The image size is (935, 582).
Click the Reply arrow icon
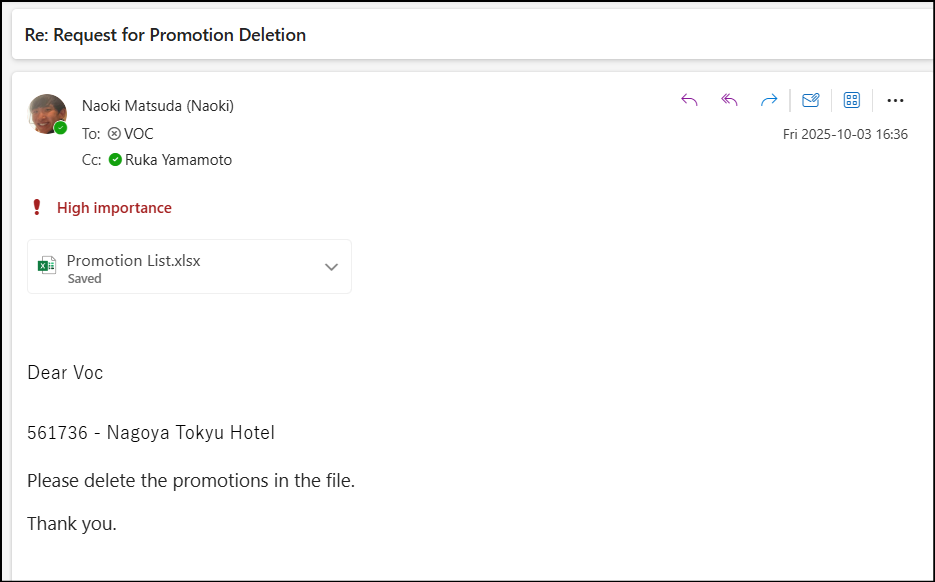pyautogui.click(x=689, y=100)
